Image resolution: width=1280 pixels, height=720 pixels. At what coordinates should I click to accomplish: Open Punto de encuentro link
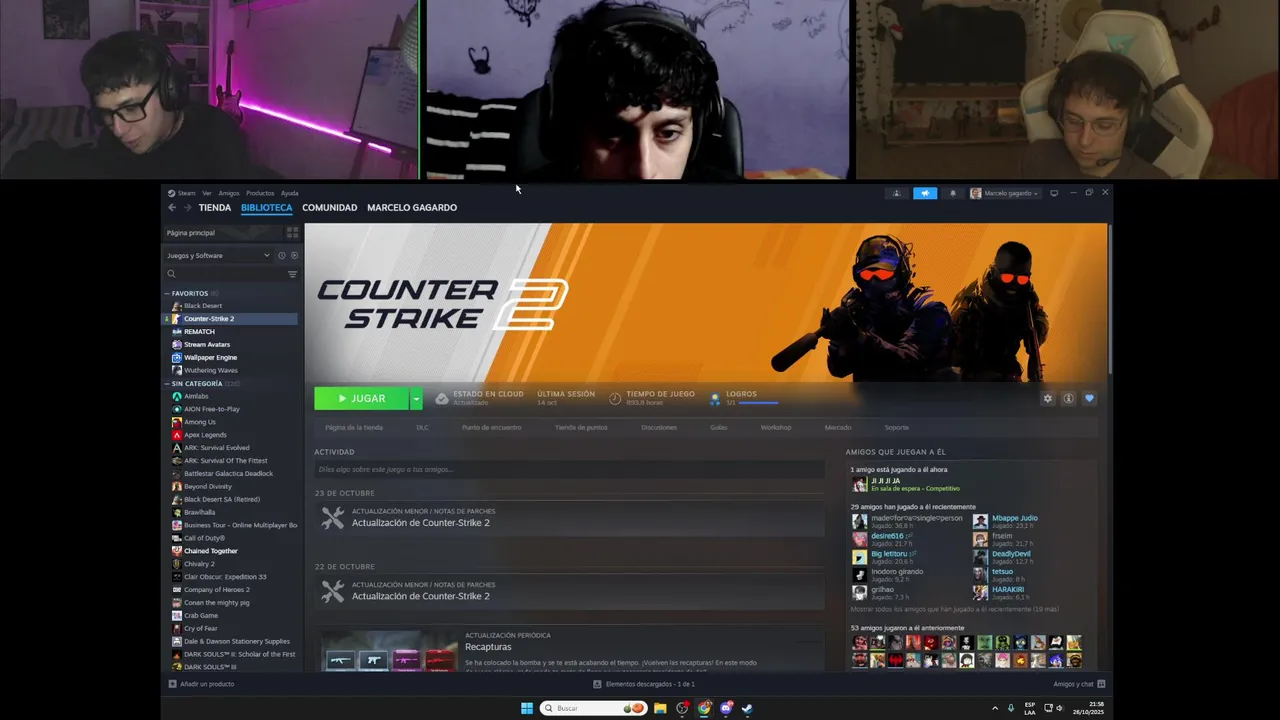pyautogui.click(x=491, y=427)
